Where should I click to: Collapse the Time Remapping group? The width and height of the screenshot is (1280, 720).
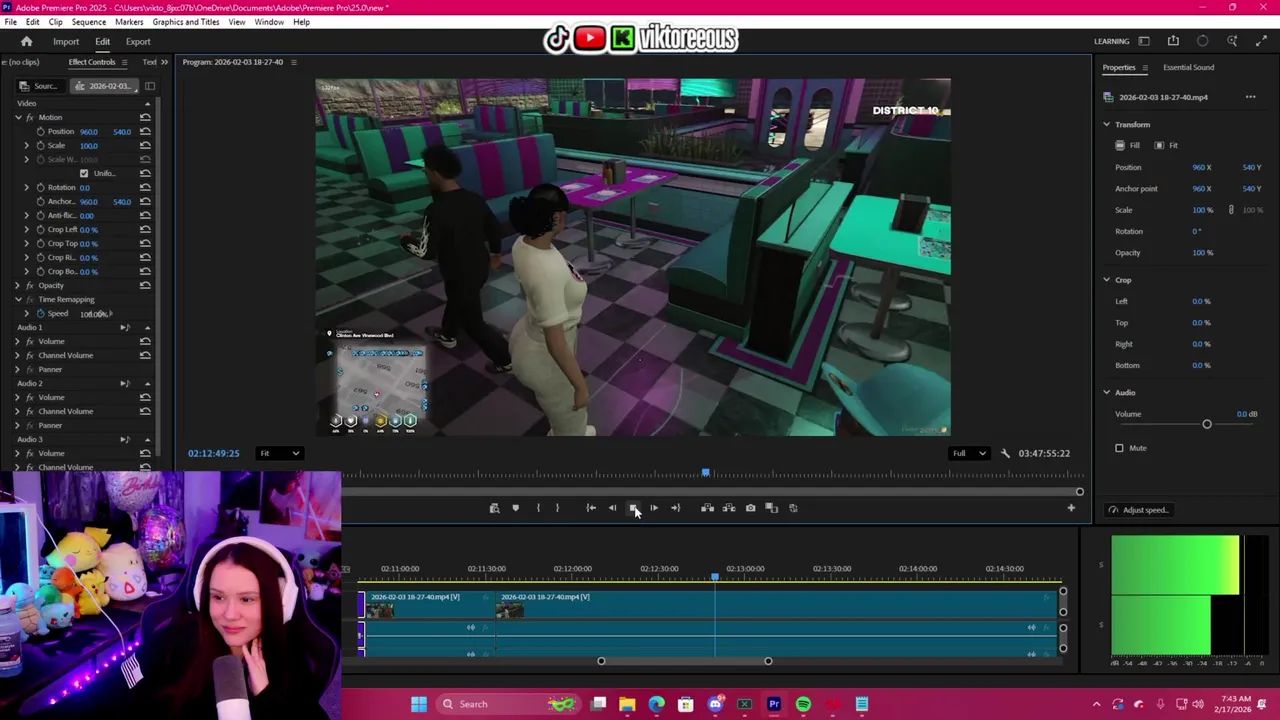pos(17,299)
